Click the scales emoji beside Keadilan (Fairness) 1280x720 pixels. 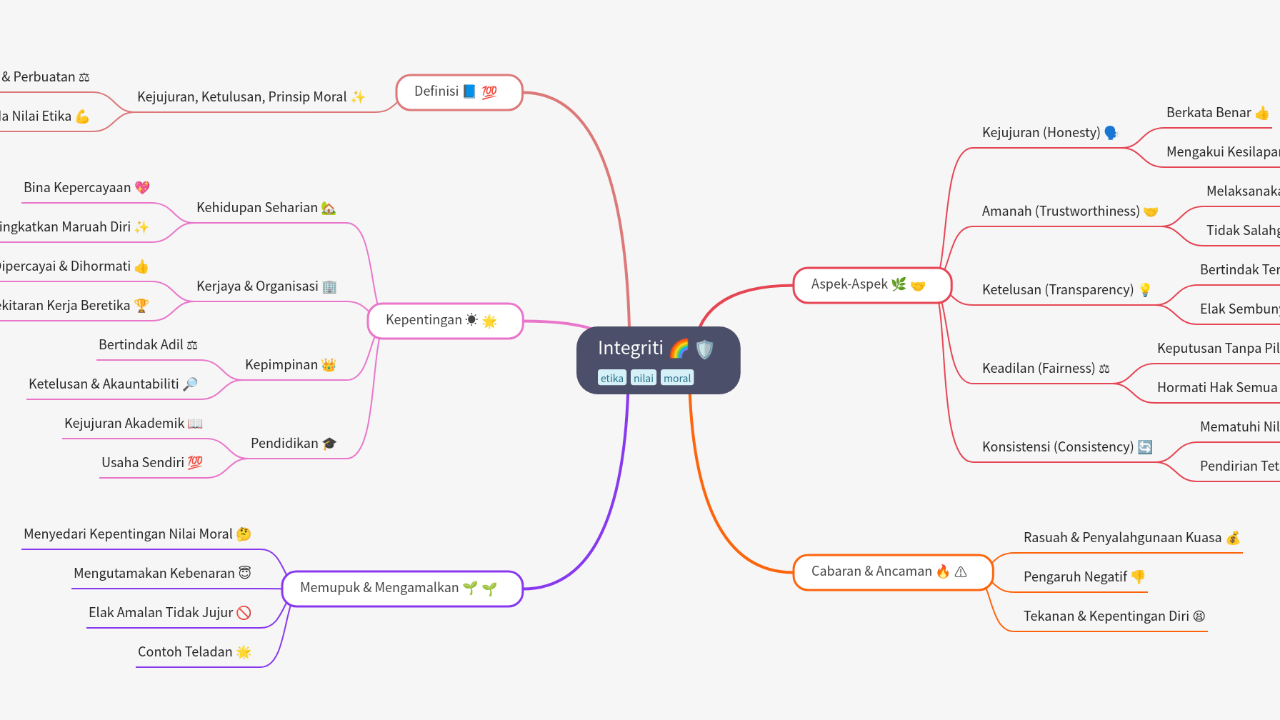[1104, 369]
